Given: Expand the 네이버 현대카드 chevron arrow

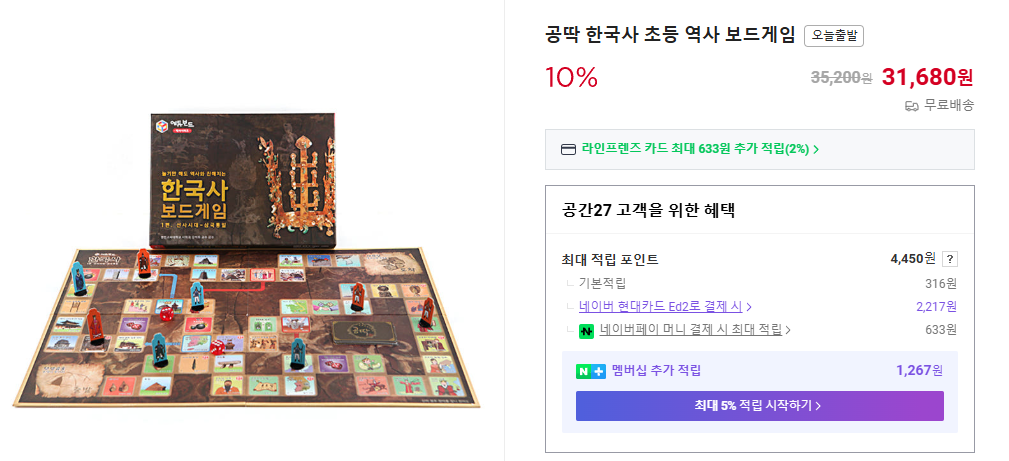Looking at the screenshot, I should coord(749,306).
